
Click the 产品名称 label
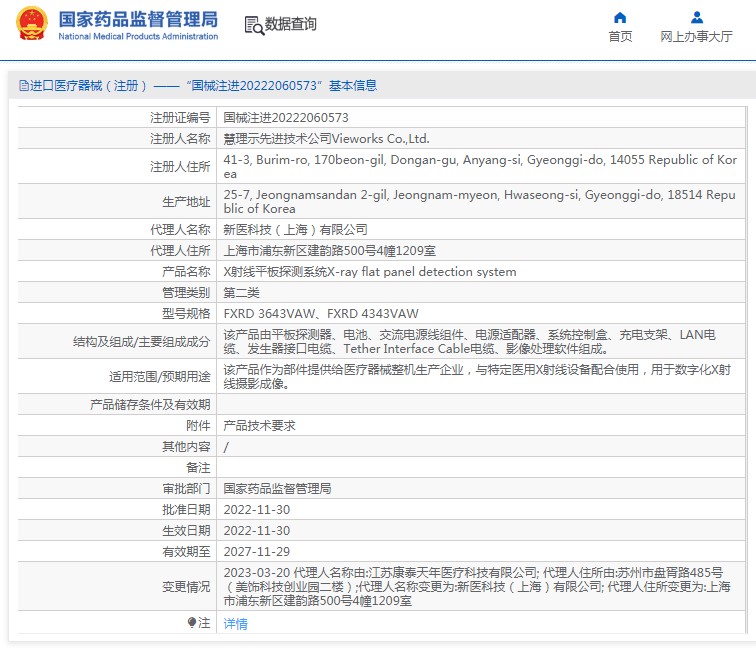point(186,272)
